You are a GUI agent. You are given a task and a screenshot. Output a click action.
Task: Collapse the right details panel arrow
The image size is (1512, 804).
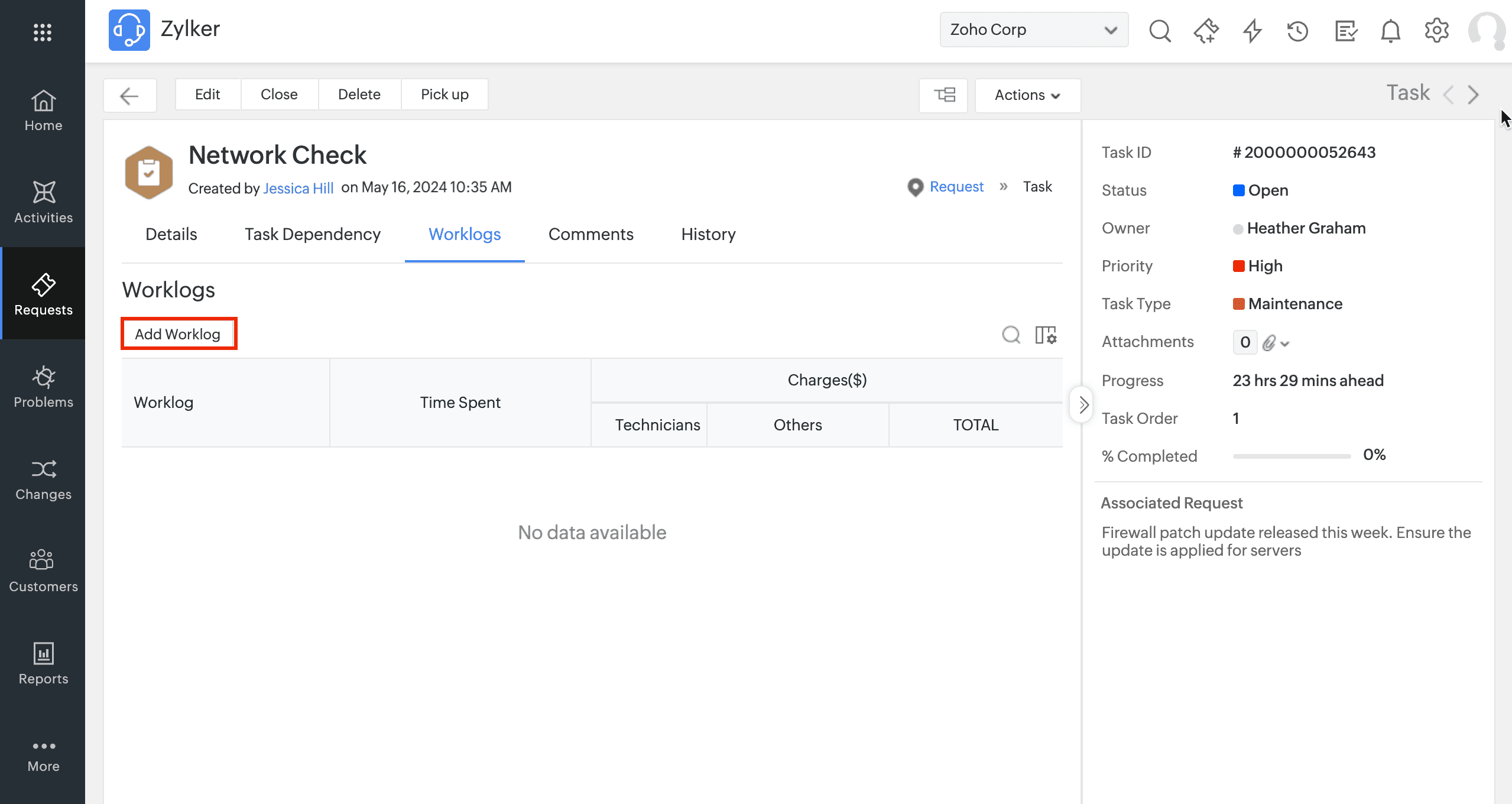tap(1083, 405)
